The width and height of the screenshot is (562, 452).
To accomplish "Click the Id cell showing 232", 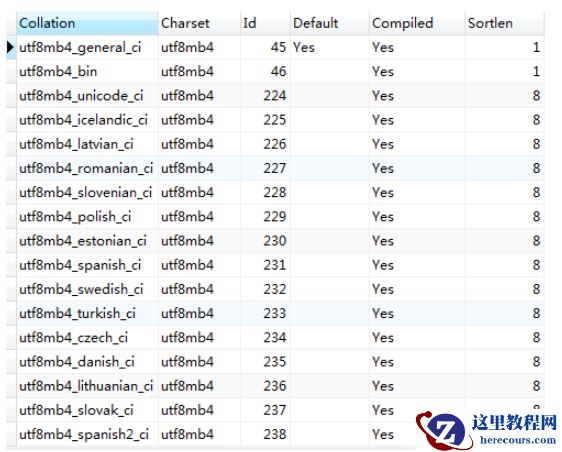I will click(265, 289).
